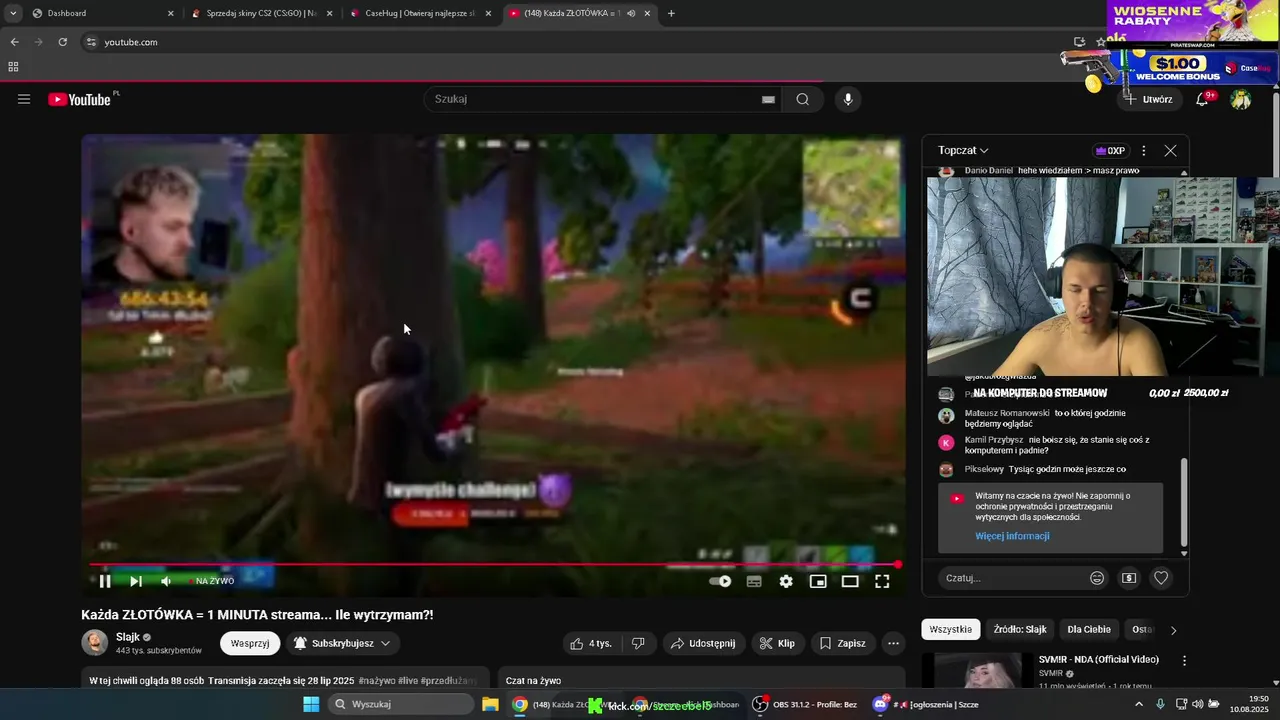Click the red live progress bar
1280x720 pixels.
(494, 565)
